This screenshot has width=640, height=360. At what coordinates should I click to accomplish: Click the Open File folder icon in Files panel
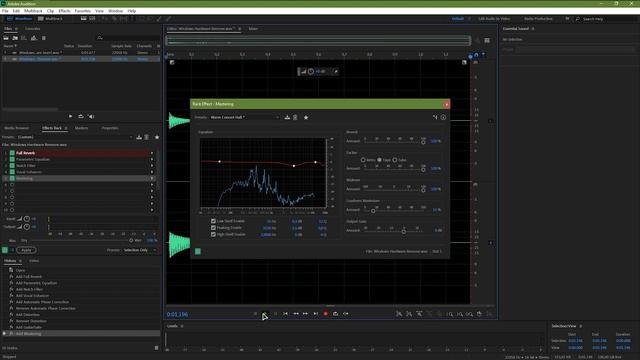pyautogui.click(x=6, y=38)
